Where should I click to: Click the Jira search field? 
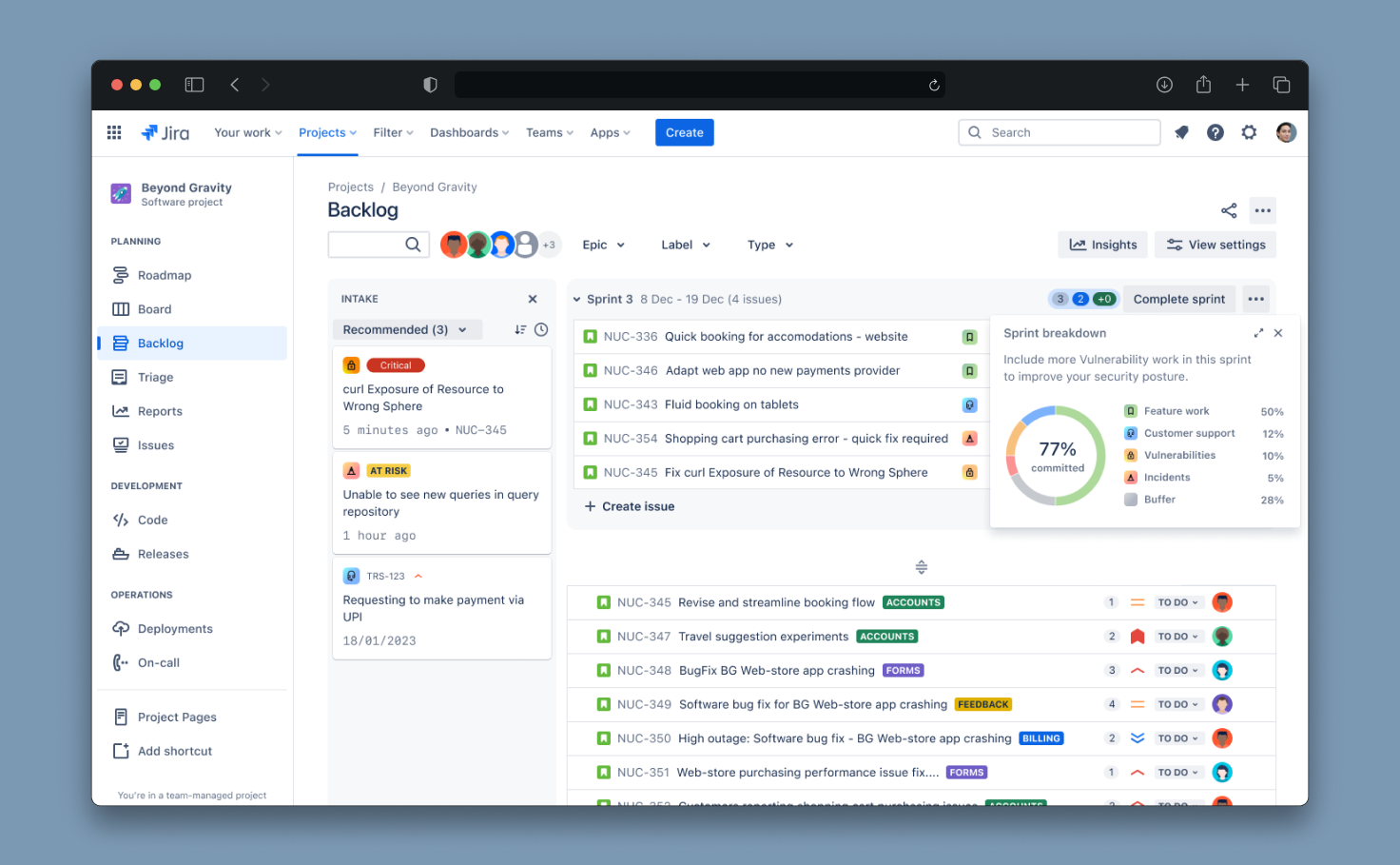coord(1060,133)
